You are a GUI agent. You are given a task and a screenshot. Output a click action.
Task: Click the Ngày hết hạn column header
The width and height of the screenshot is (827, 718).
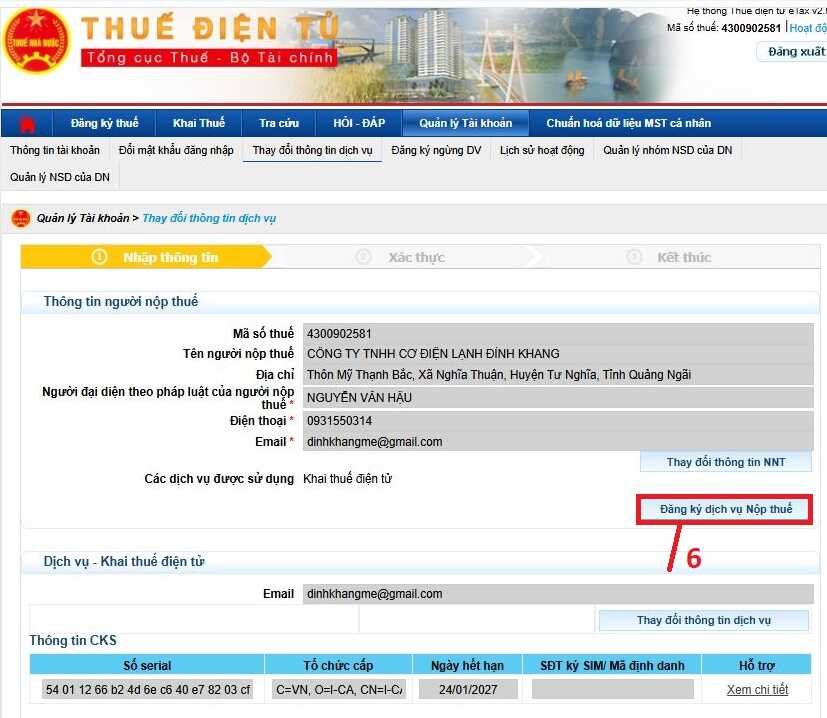coord(467,665)
